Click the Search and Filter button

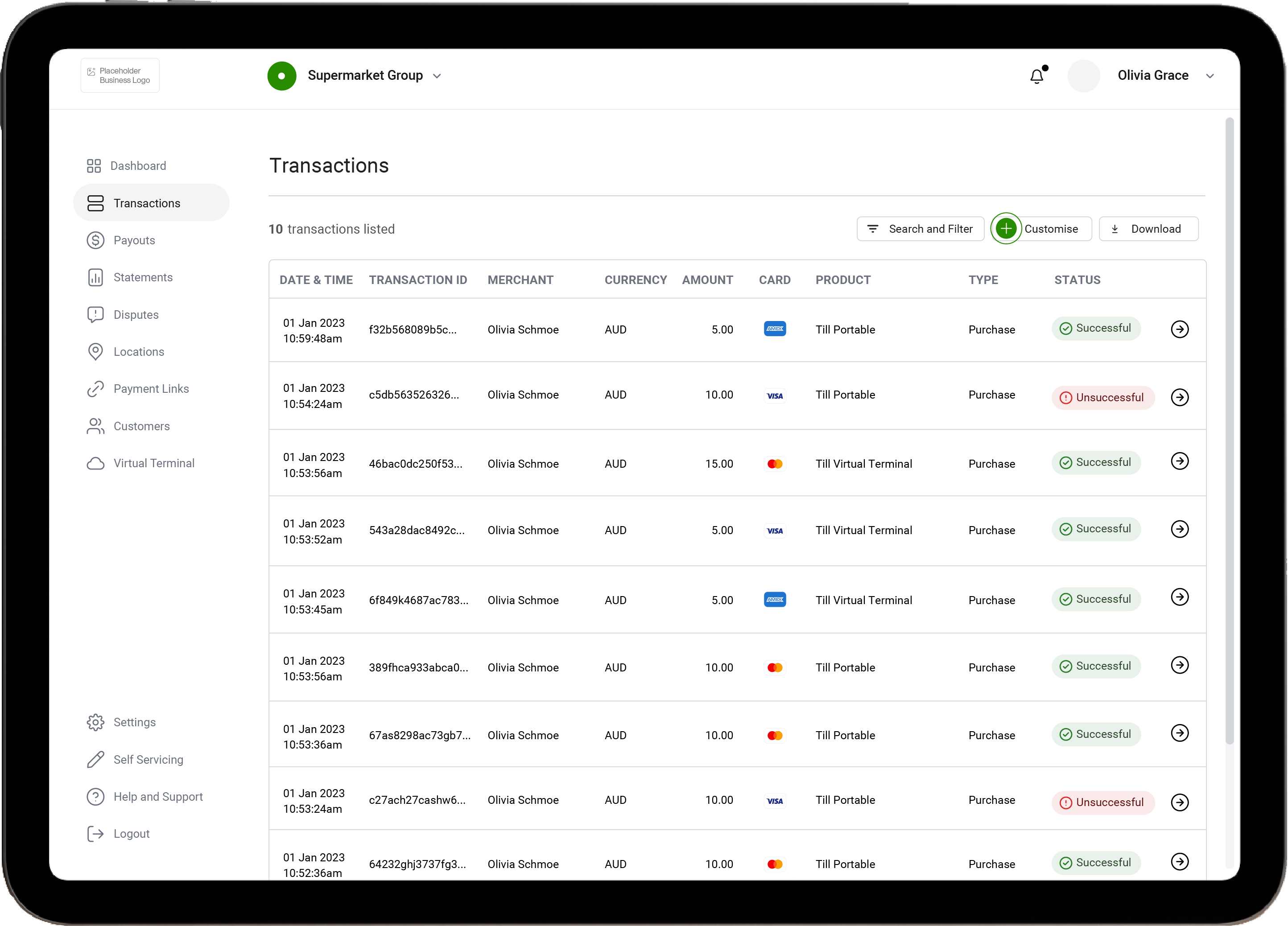click(x=920, y=229)
